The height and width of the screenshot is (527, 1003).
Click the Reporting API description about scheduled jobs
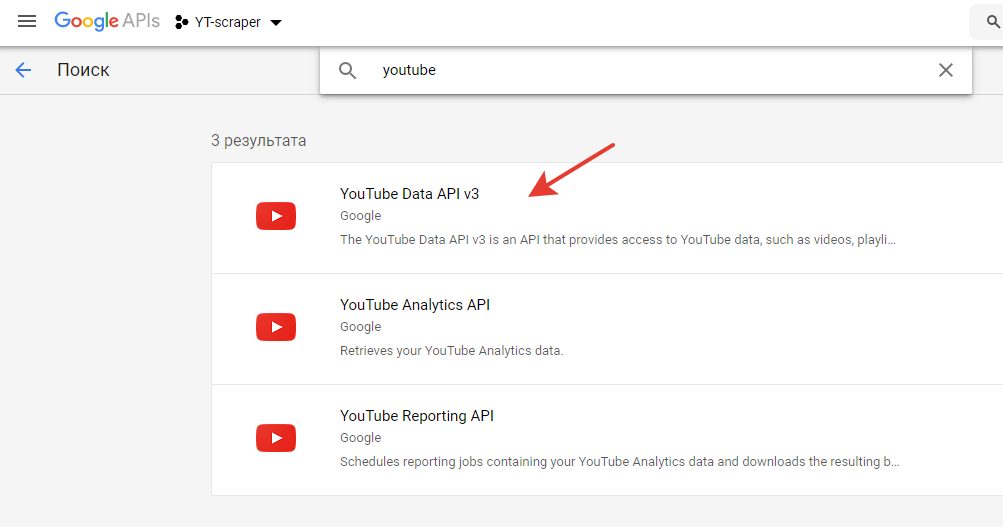pos(619,462)
